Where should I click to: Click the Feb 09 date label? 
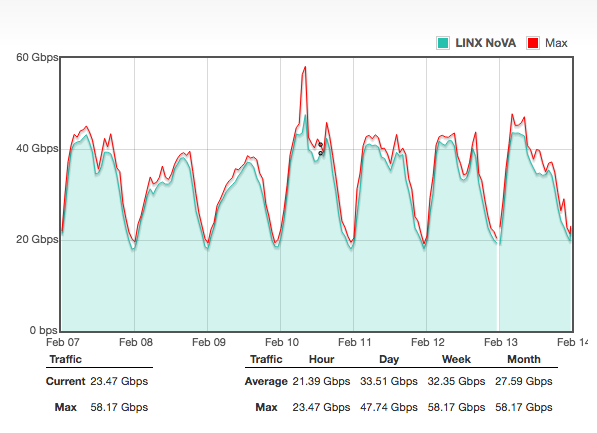[209, 342]
